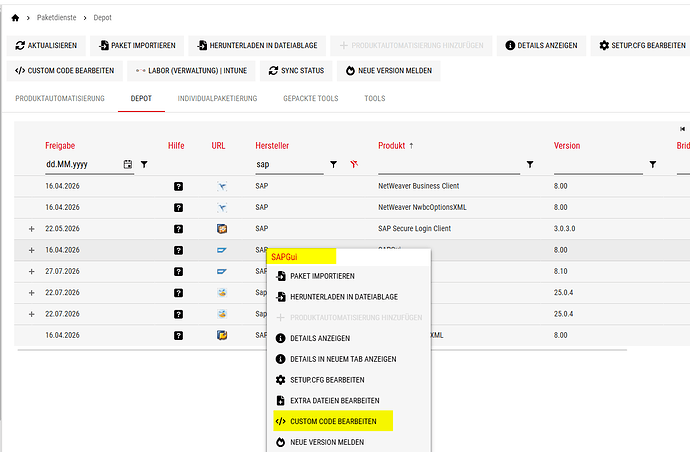The height and width of the screenshot is (452, 690).
Task: Focus the Freigabe date filter field
Action: tap(83, 165)
